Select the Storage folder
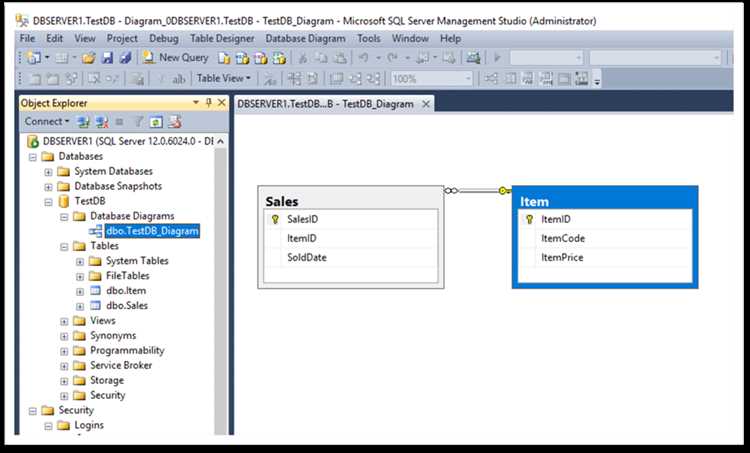 (107, 381)
